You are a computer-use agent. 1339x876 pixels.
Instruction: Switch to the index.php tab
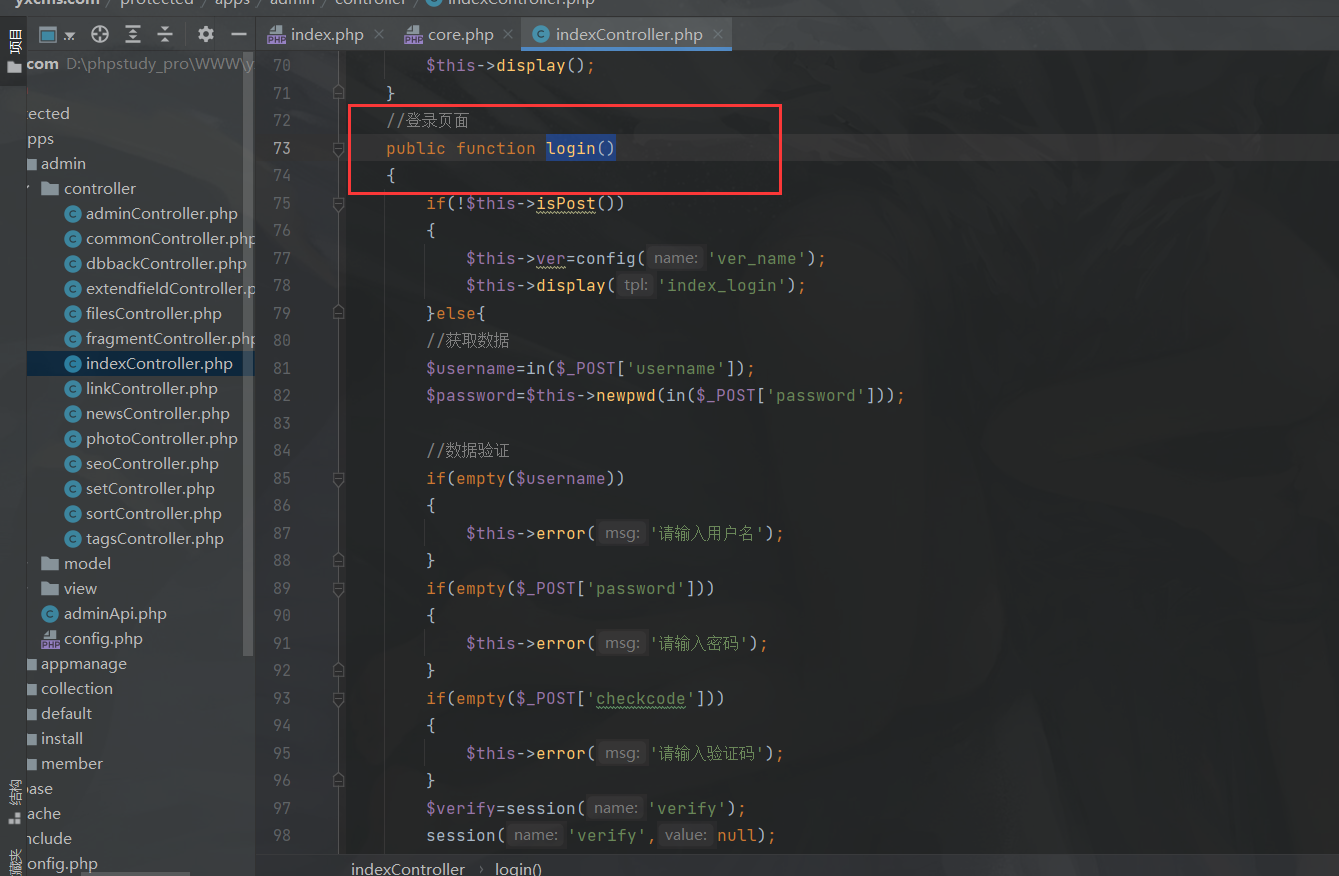326,34
